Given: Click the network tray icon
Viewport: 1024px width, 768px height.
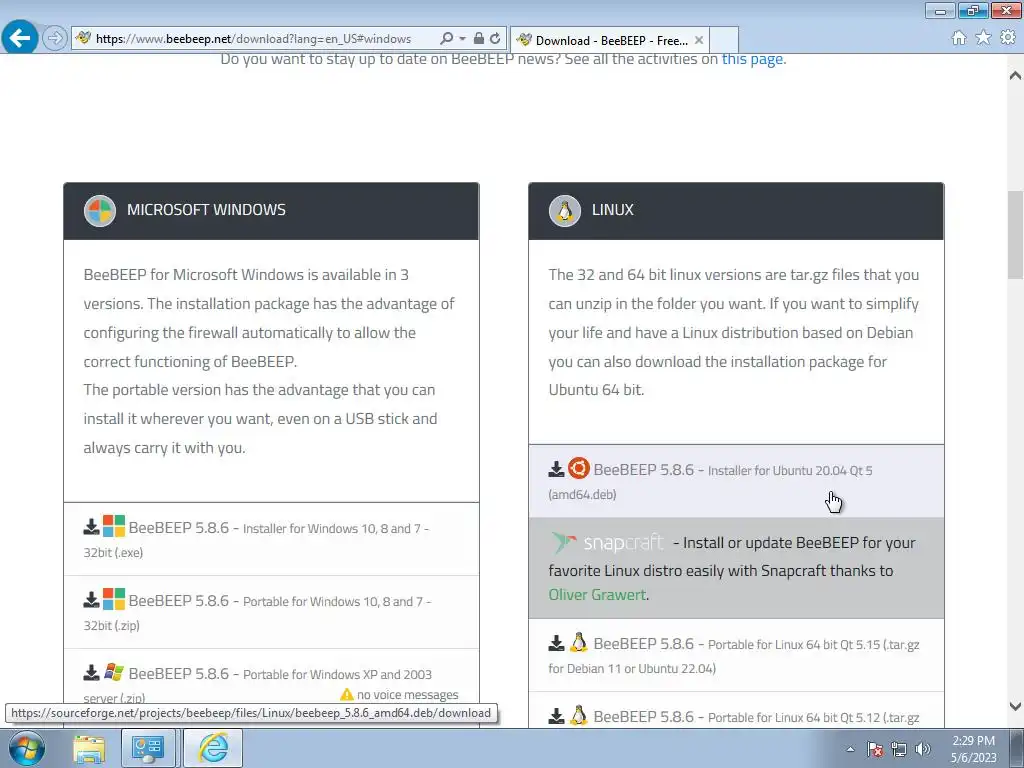Looking at the screenshot, I should click(x=899, y=749).
